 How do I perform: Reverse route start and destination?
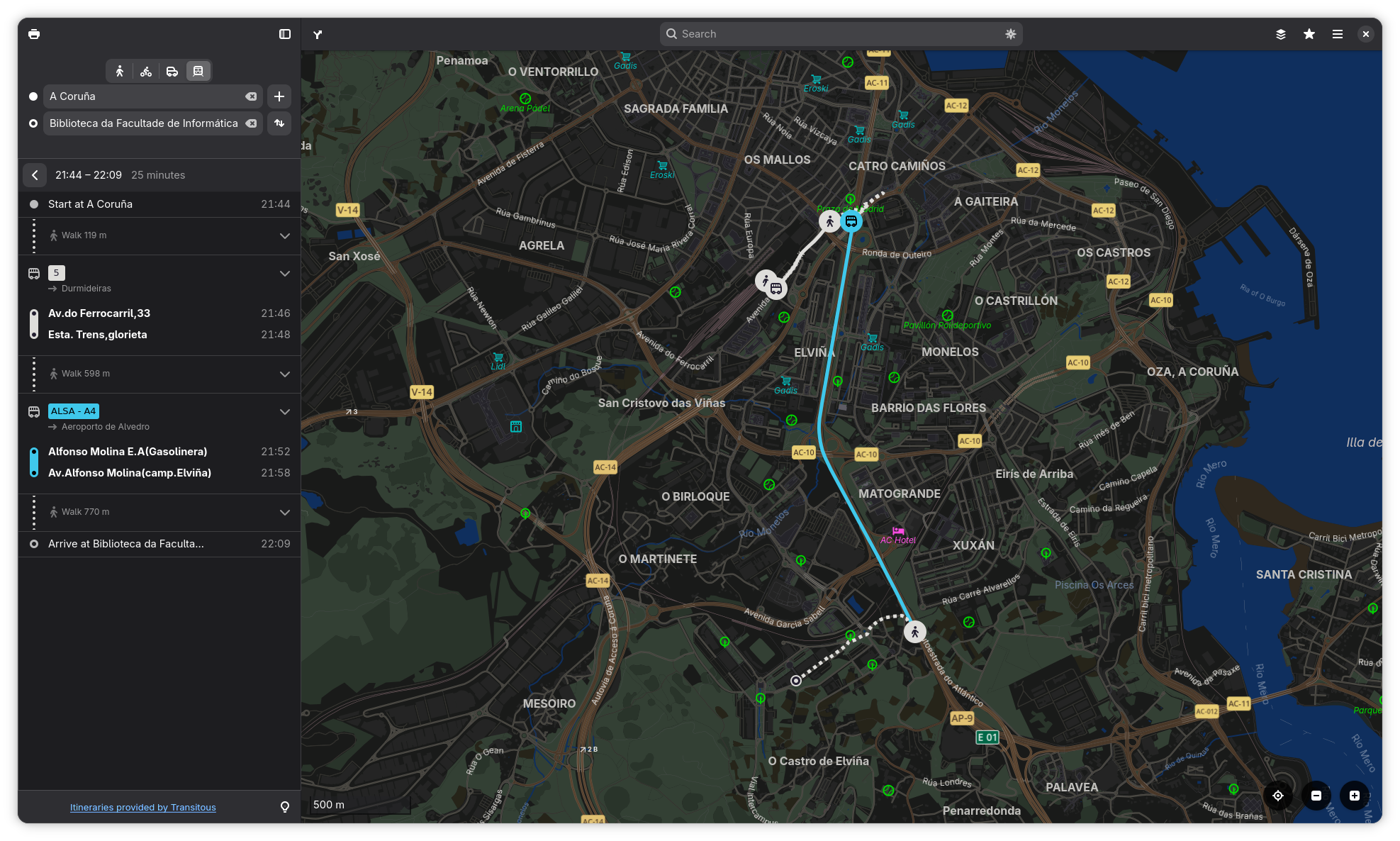tap(279, 123)
